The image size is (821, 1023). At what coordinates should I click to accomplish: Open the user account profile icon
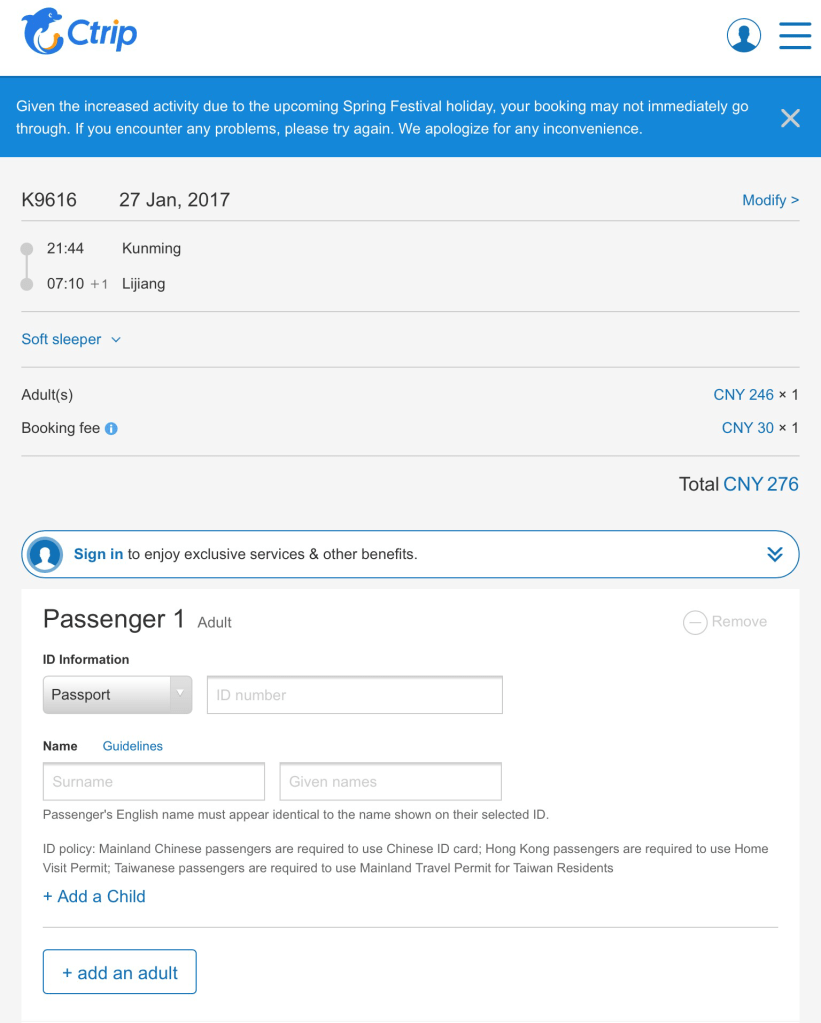[743, 35]
